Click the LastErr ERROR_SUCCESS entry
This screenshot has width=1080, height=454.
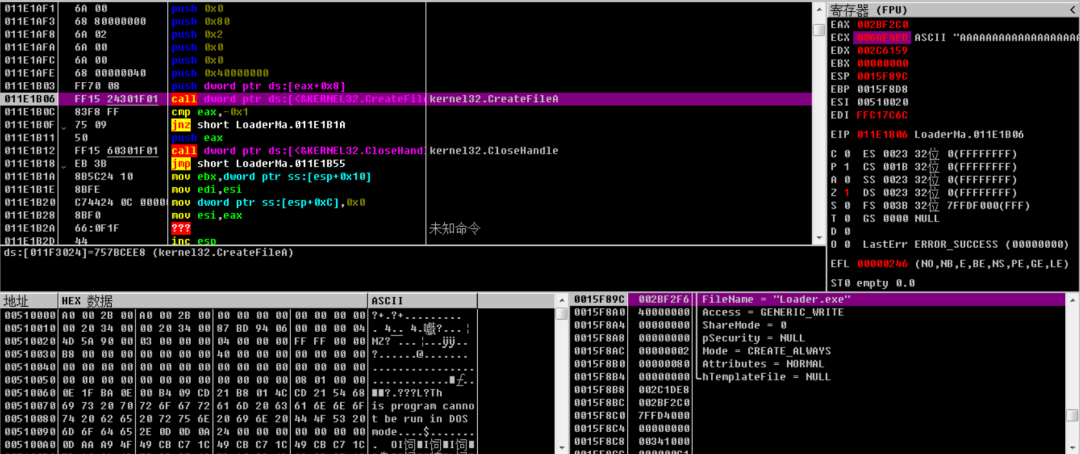pyautogui.click(x=966, y=245)
